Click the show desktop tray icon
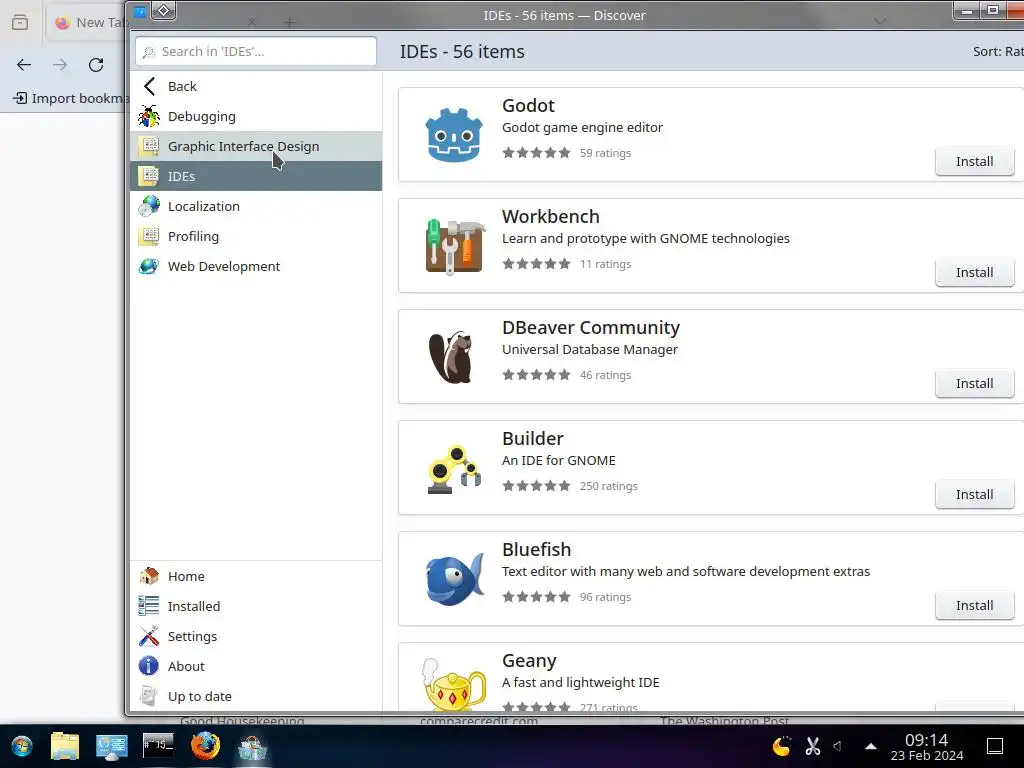This screenshot has width=1024, height=768. point(995,746)
